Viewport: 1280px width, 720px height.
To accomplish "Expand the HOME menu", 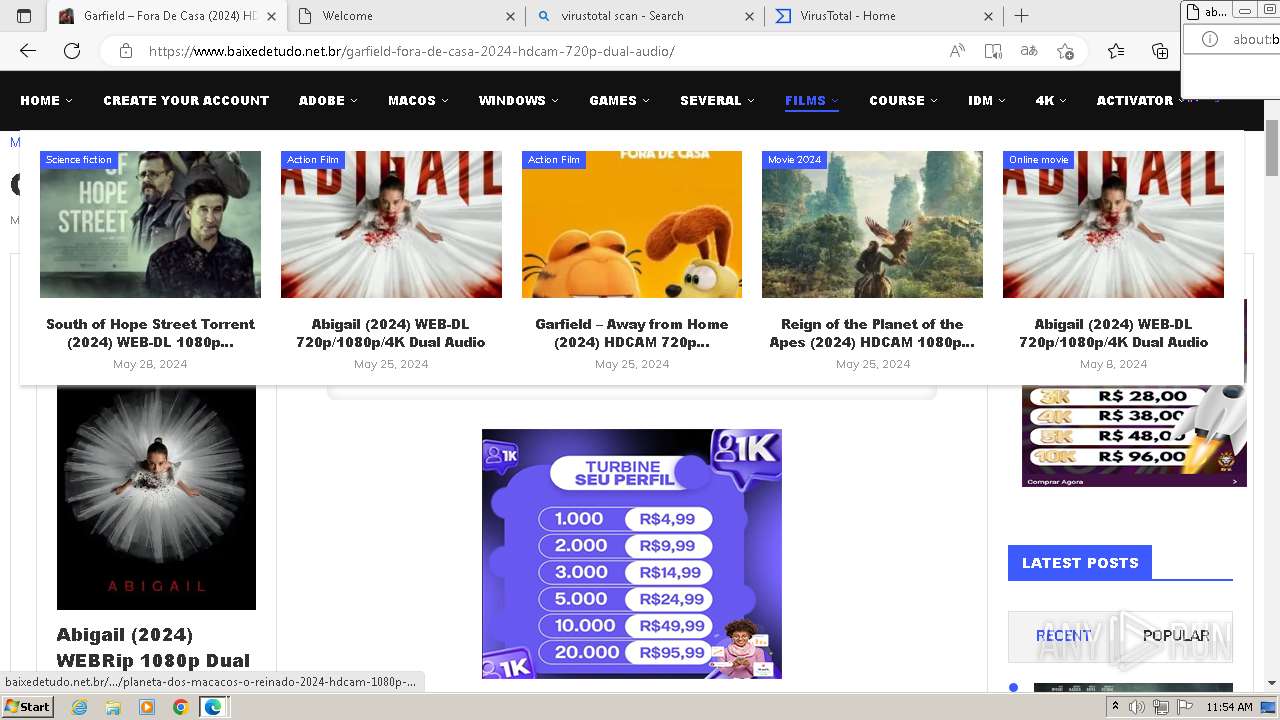I will tap(46, 100).
